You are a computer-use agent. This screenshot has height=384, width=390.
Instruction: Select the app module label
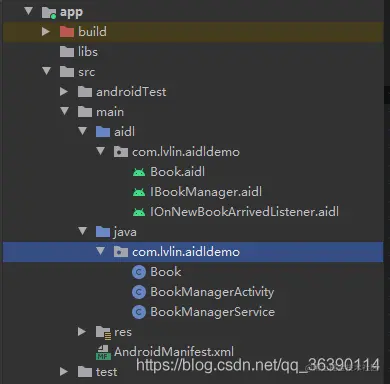pyautogui.click(x=71, y=13)
